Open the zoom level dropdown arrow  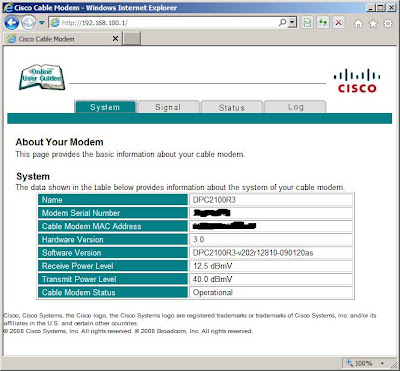pos(382,363)
